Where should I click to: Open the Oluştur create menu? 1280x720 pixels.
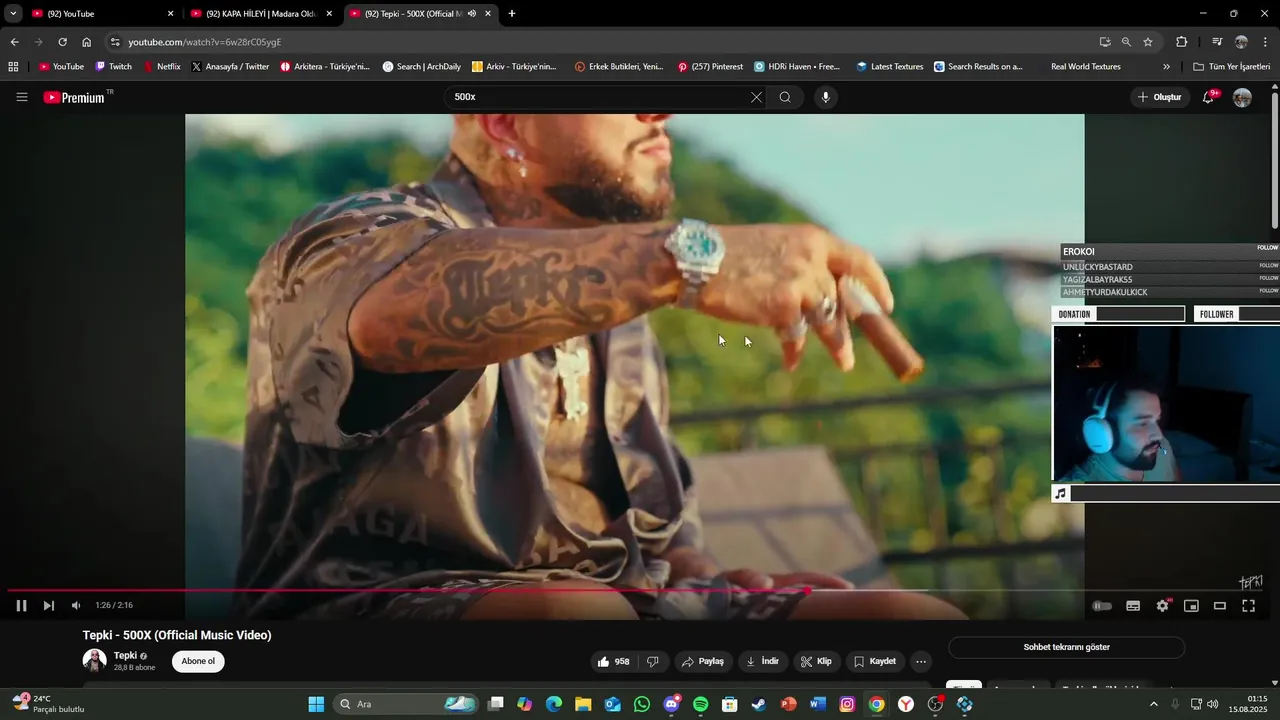click(1160, 97)
